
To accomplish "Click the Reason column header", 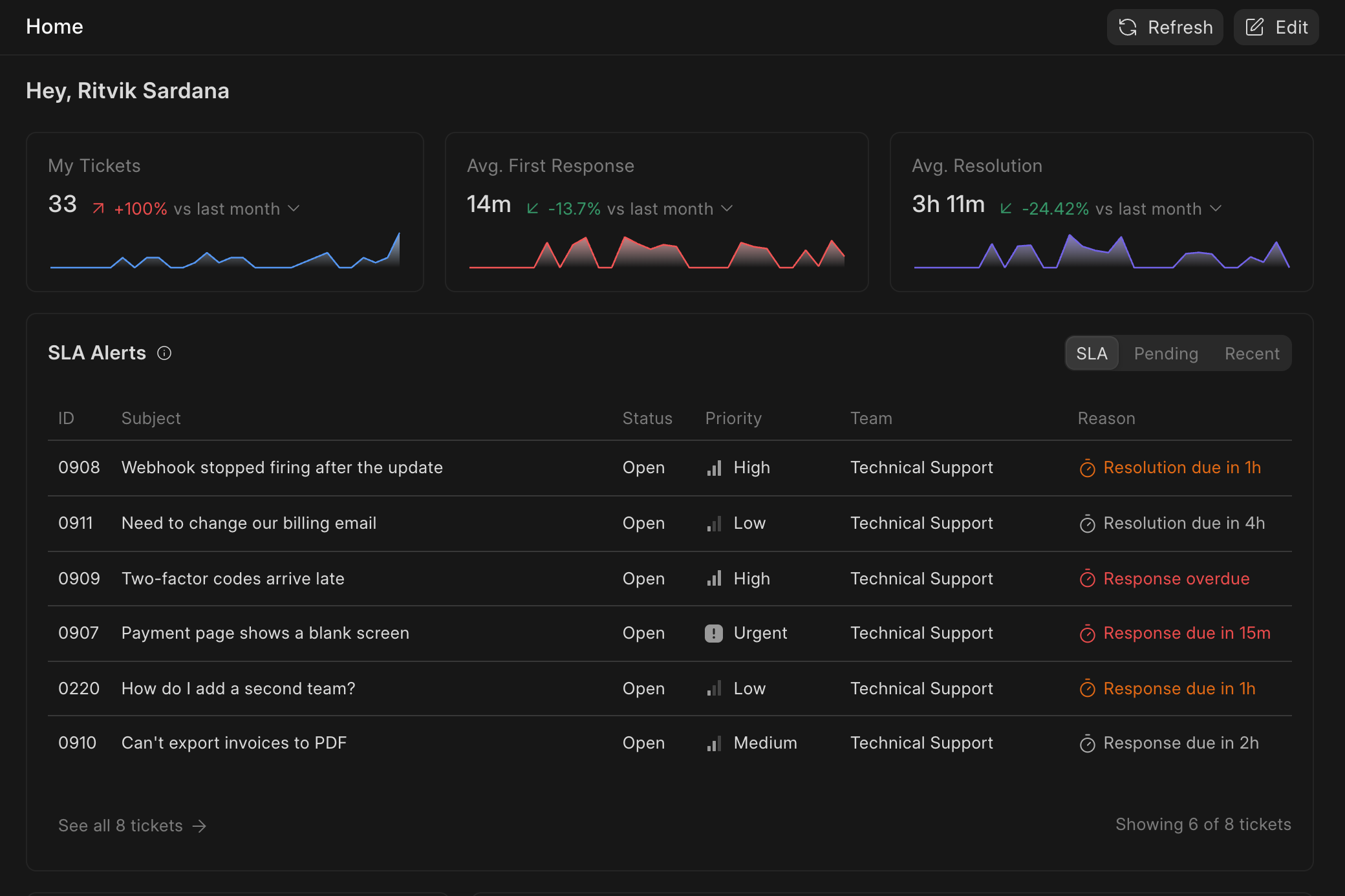I will 1106,418.
